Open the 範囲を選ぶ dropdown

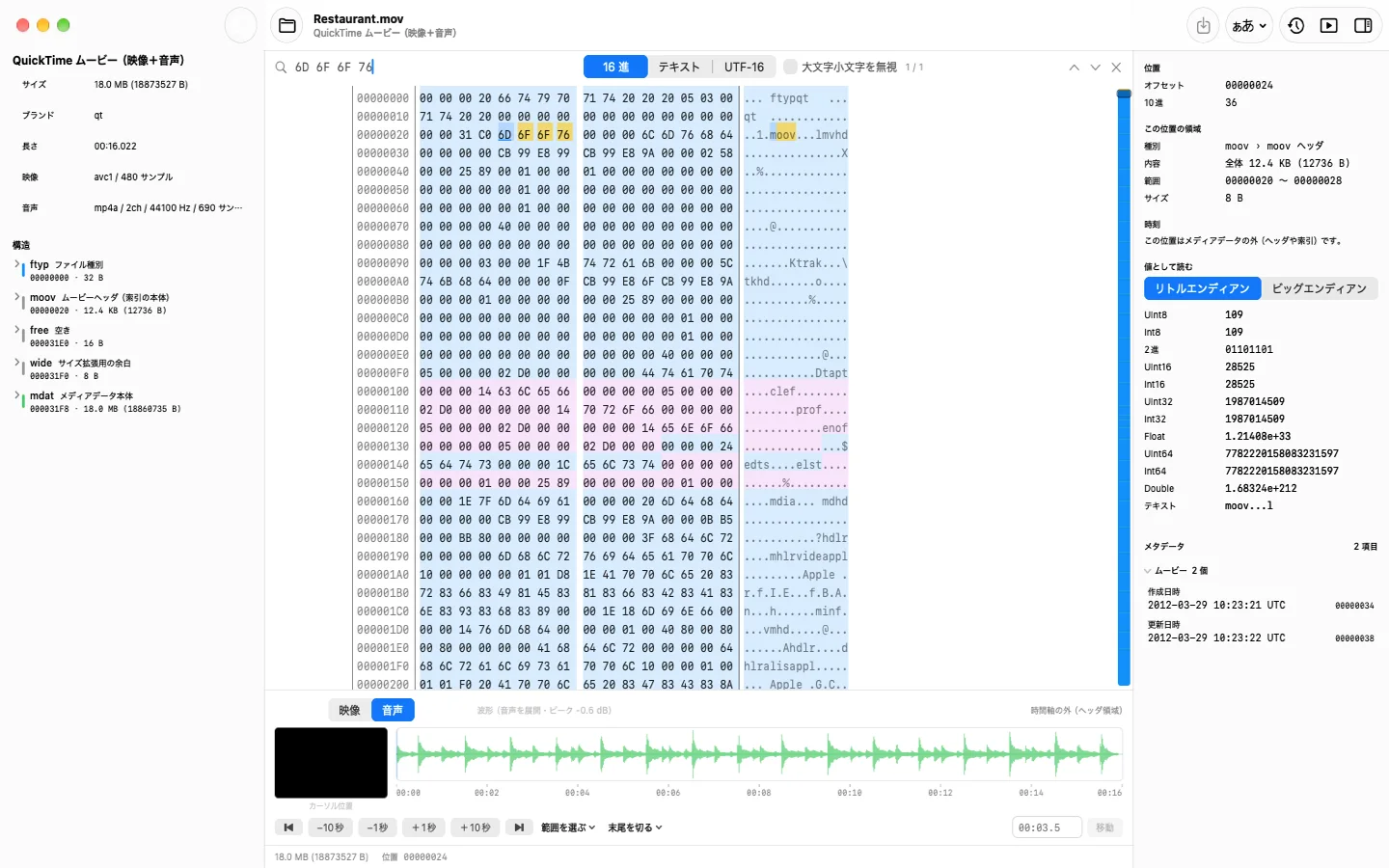[568, 827]
